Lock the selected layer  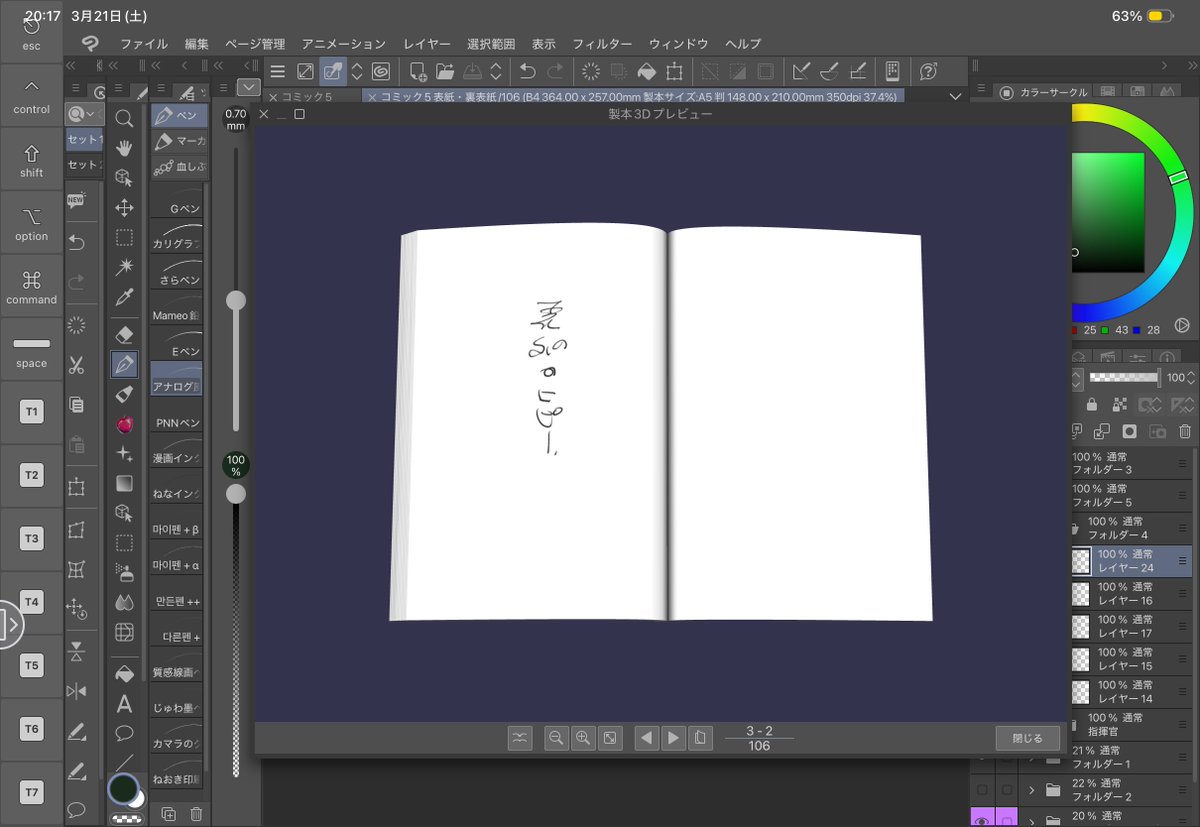1092,406
